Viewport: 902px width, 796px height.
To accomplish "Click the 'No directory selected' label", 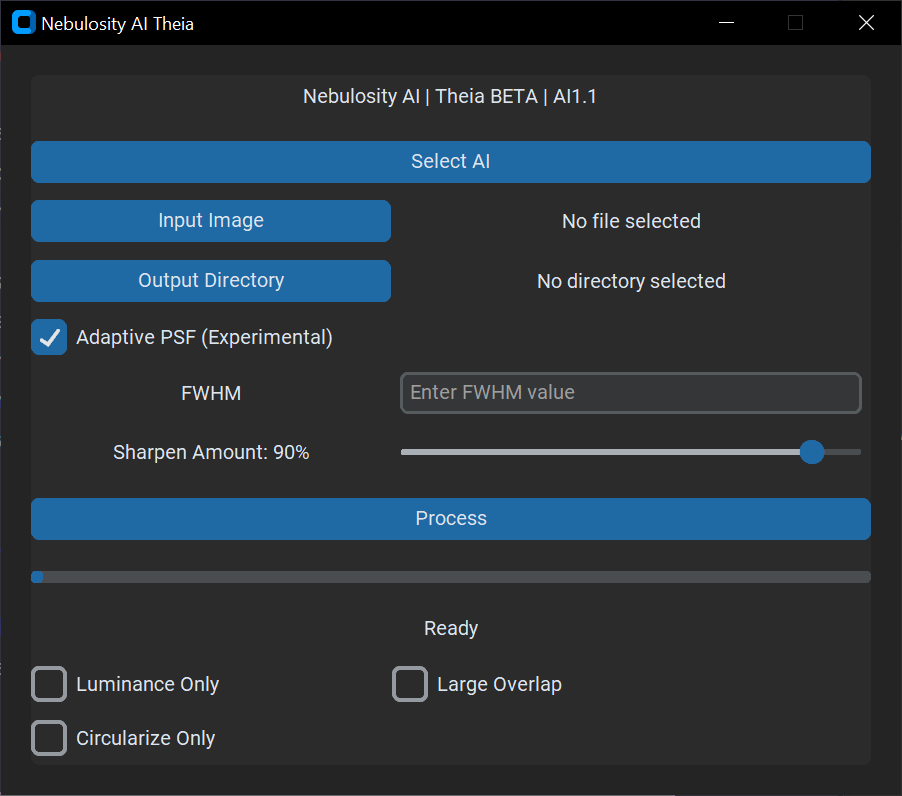I will [630, 281].
